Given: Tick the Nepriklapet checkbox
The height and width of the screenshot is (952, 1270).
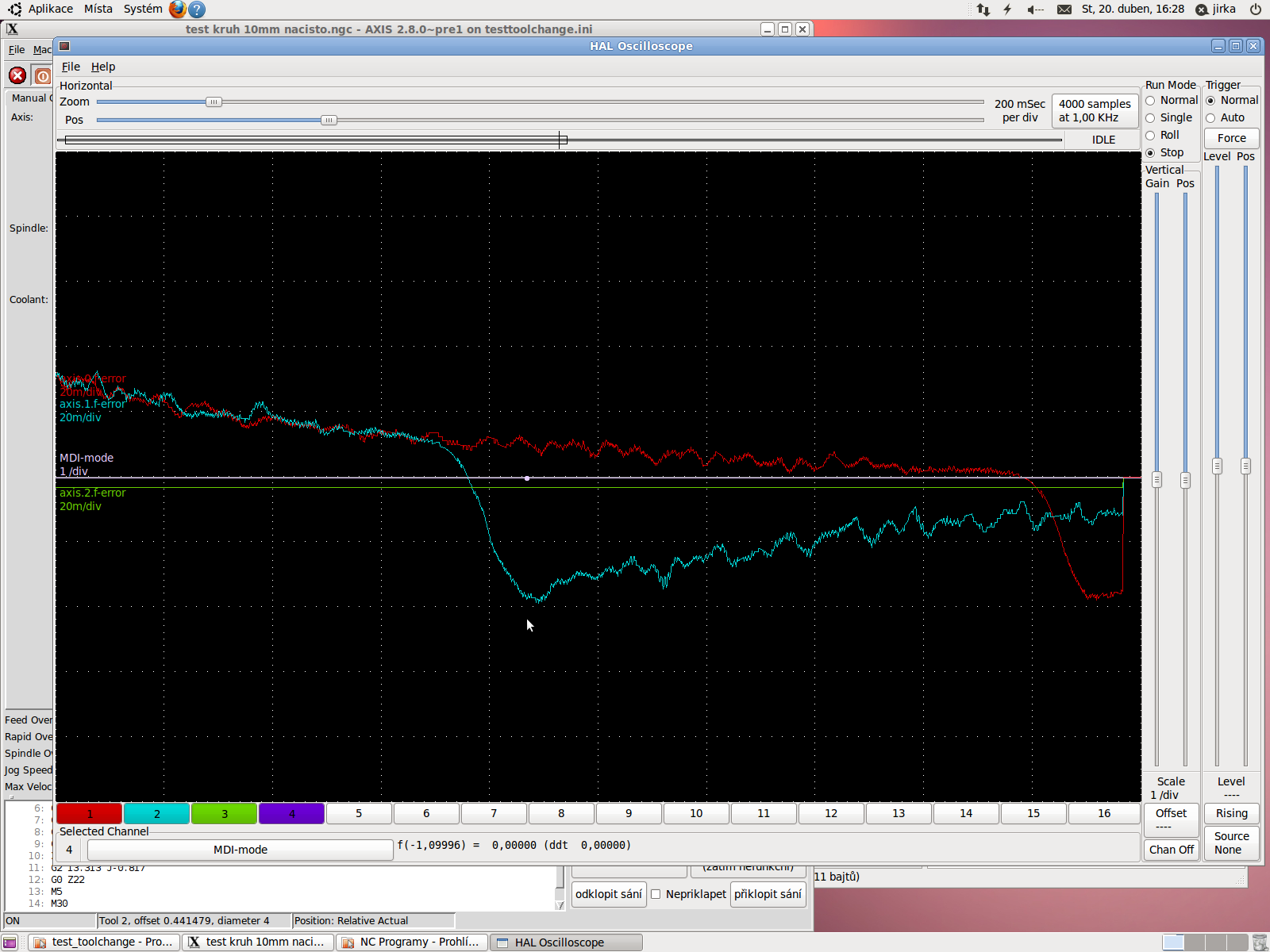Looking at the screenshot, I should [x=656, y=894].
